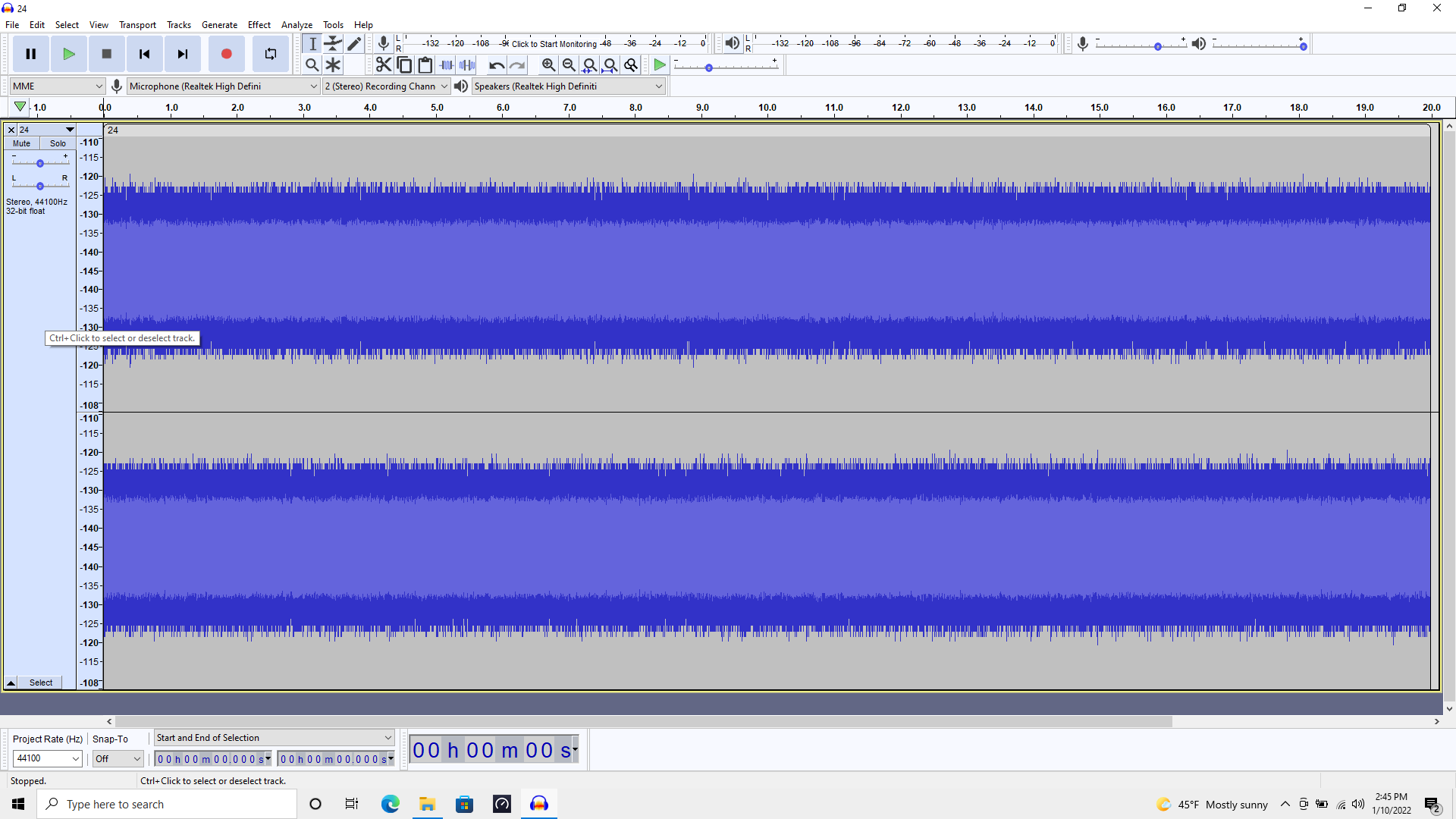Click Trim audio outside selection icon
The height and width of the screenshot is (819, 1456).
(447, 64)
